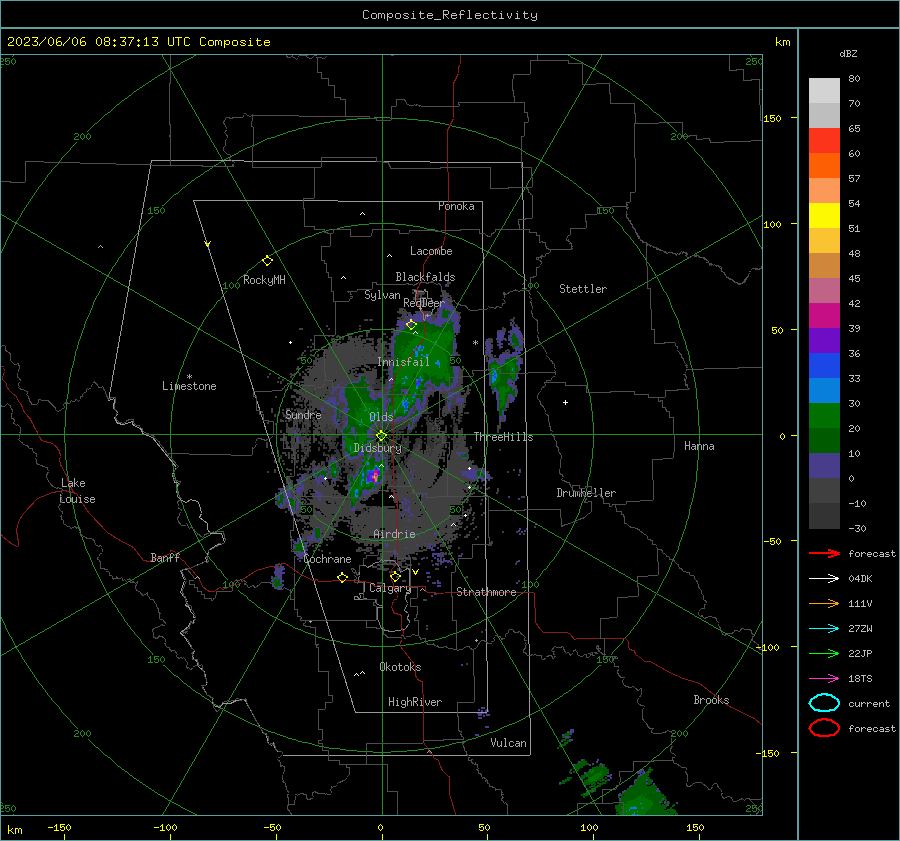Click the purple 36-39 dBZ swatch
This screenshot has height=841, width=900.
[x=824, y=340]
